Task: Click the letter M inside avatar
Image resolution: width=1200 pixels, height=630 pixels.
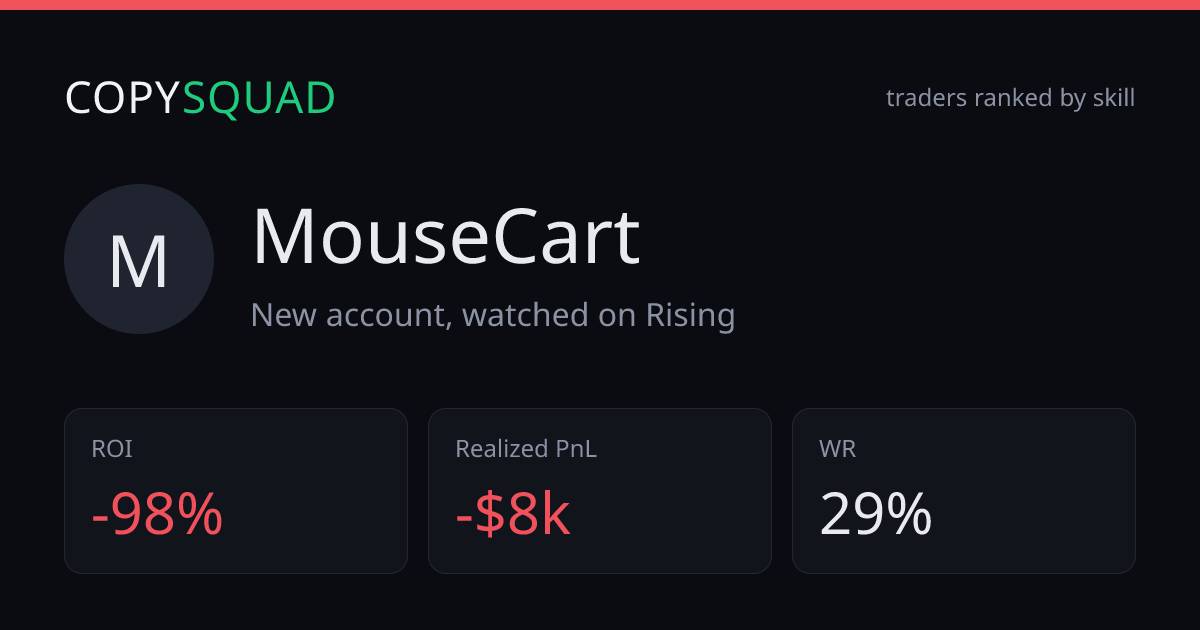Action: [139, 263]
